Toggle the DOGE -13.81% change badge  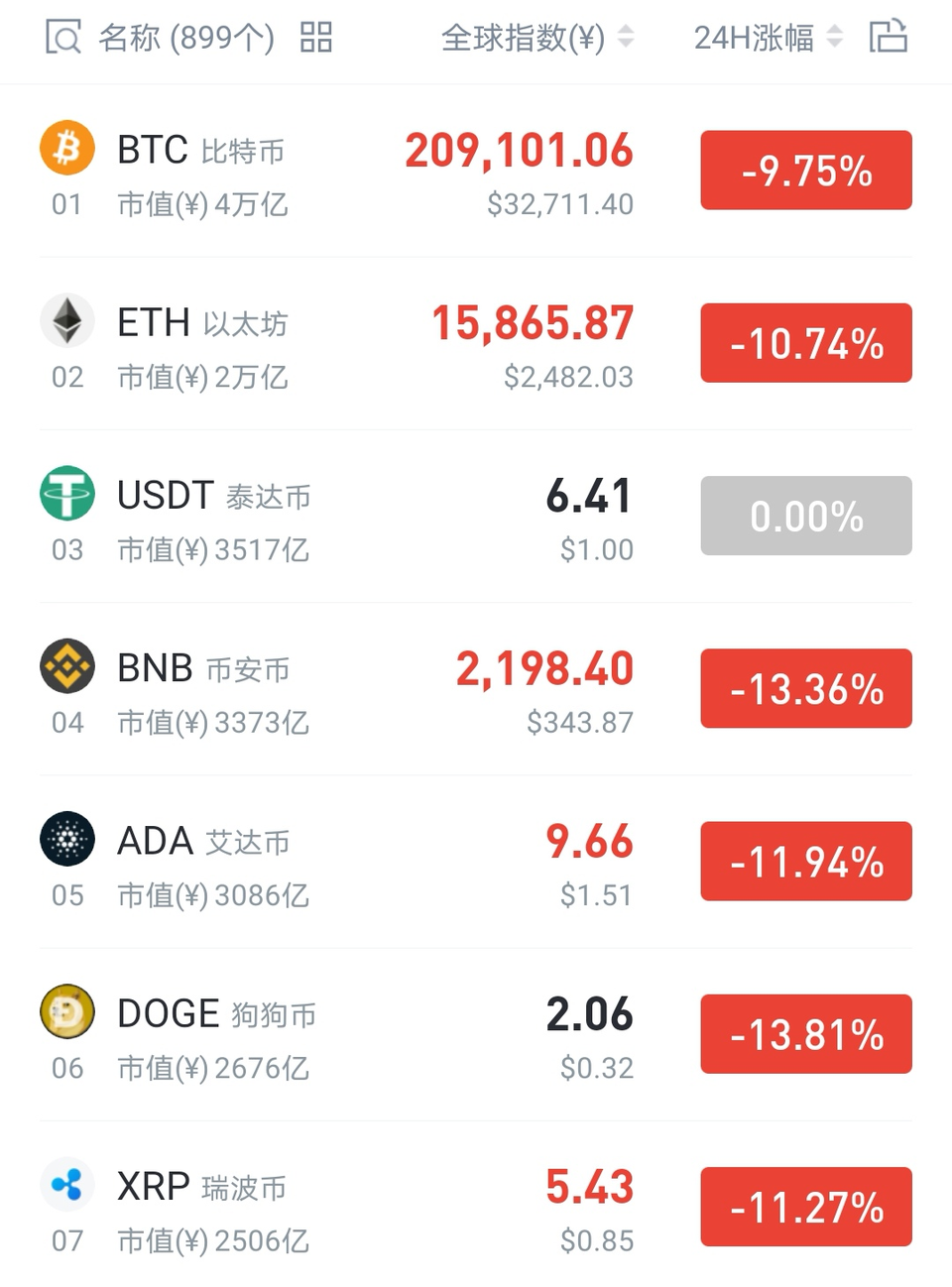pyautogui.click(x=806, y=1034)
